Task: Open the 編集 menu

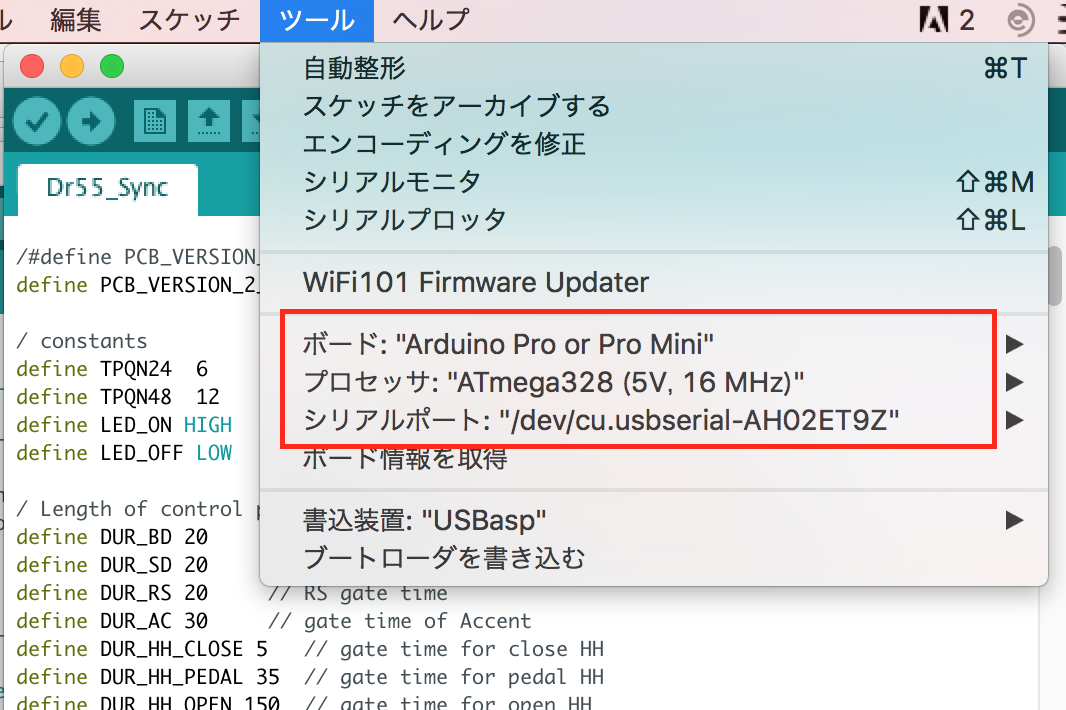Action: (x=75, y=20)
